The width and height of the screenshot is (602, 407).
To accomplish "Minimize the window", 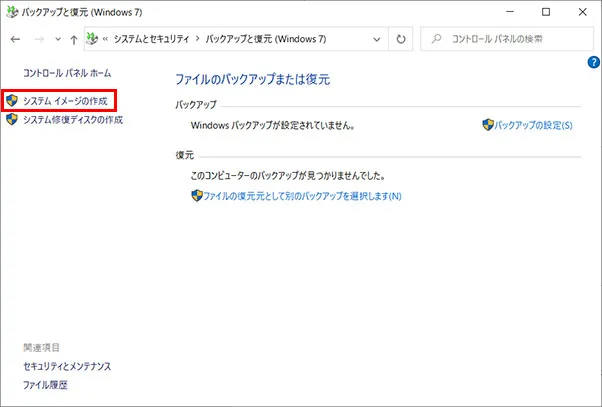I will [510, 12].
